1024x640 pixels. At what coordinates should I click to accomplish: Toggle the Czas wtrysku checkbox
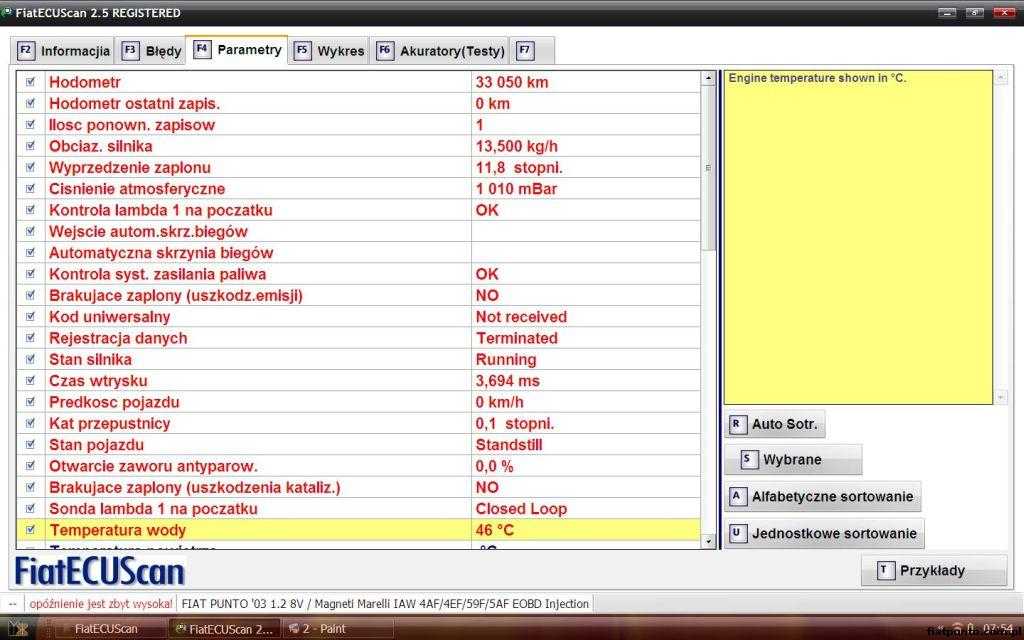pyautogui.click(x=30, y=381)
